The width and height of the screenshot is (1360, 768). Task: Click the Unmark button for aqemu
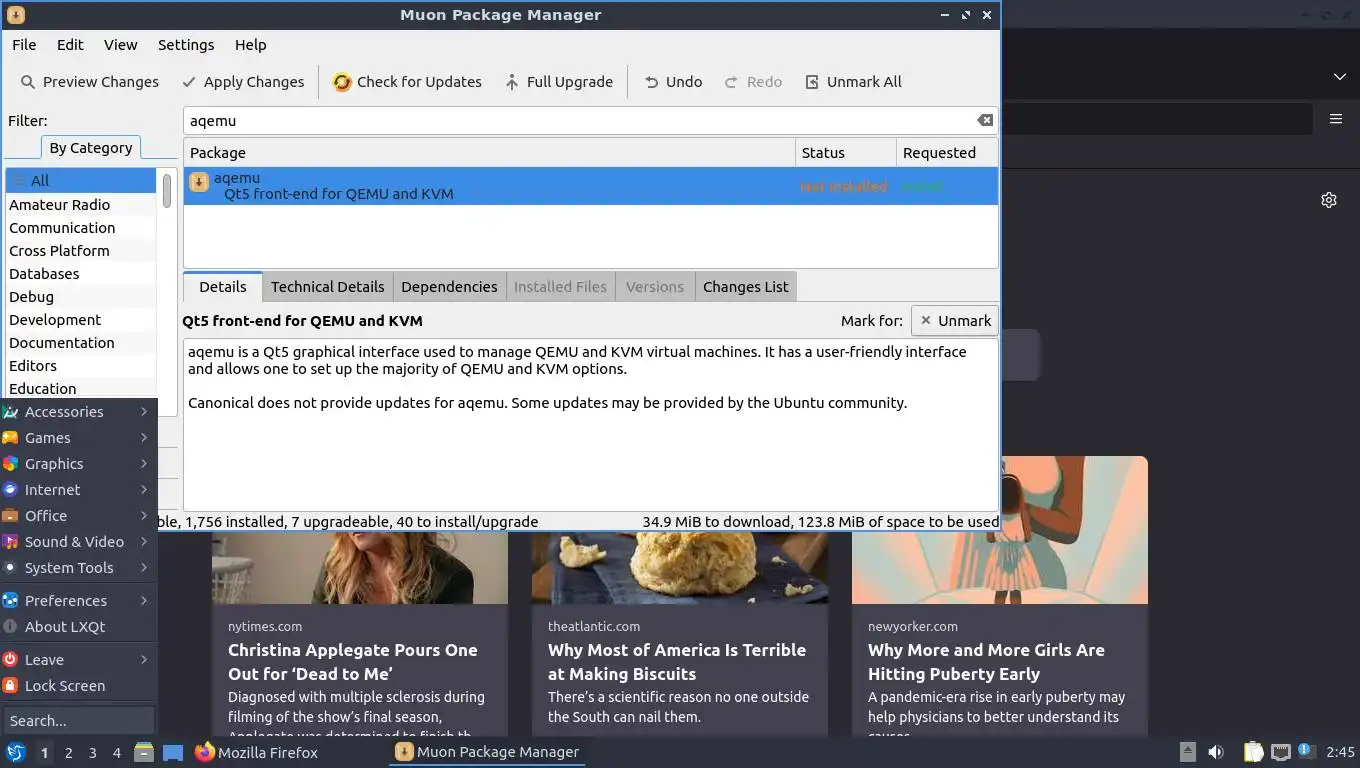[954, 321]
